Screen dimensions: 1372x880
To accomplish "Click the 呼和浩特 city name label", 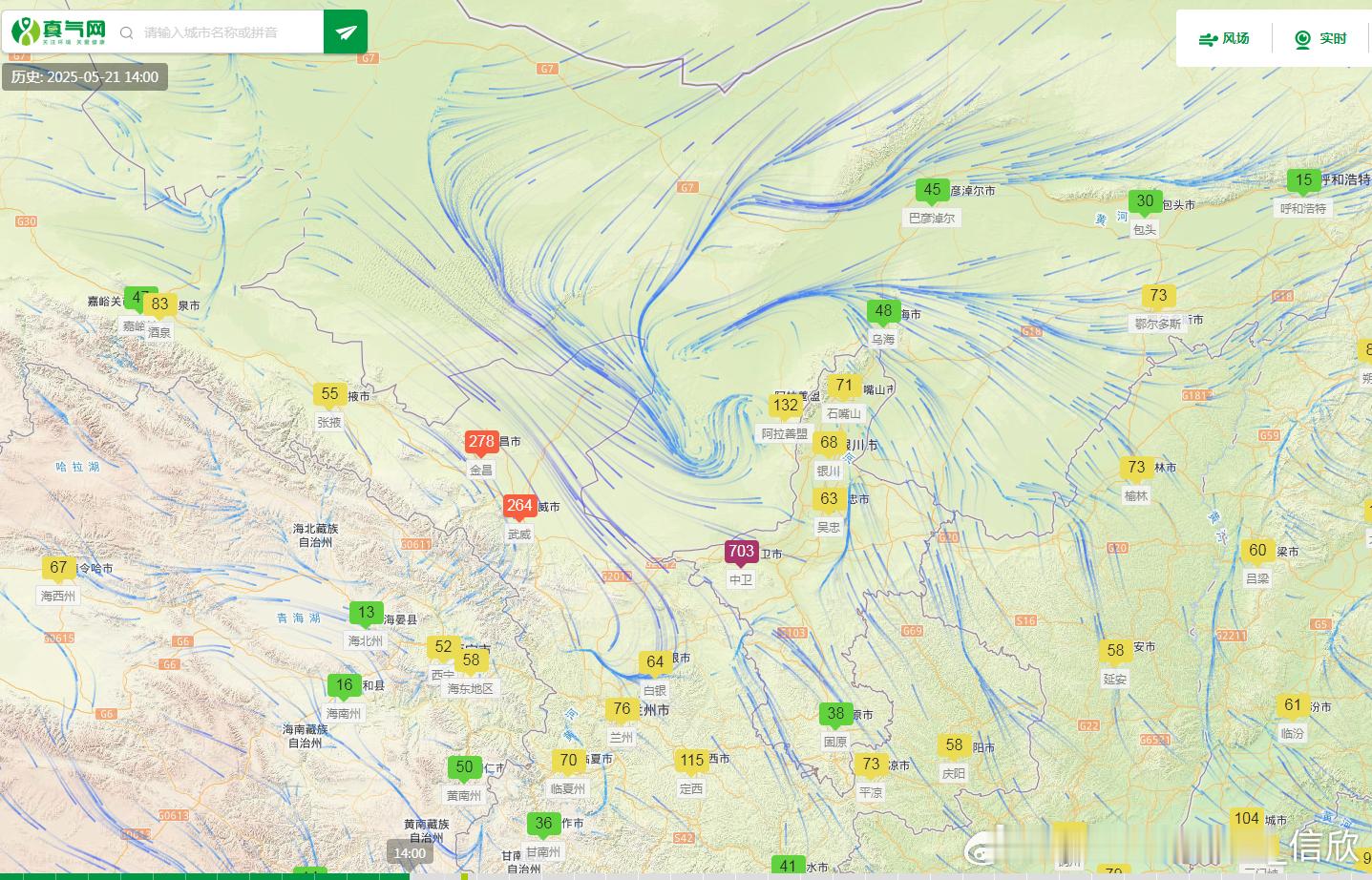I will click(1303, 209).
